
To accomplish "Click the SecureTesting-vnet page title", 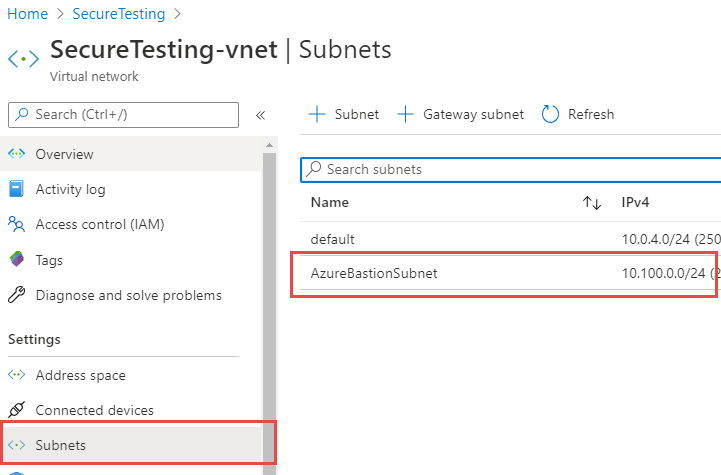I will 164,50.
